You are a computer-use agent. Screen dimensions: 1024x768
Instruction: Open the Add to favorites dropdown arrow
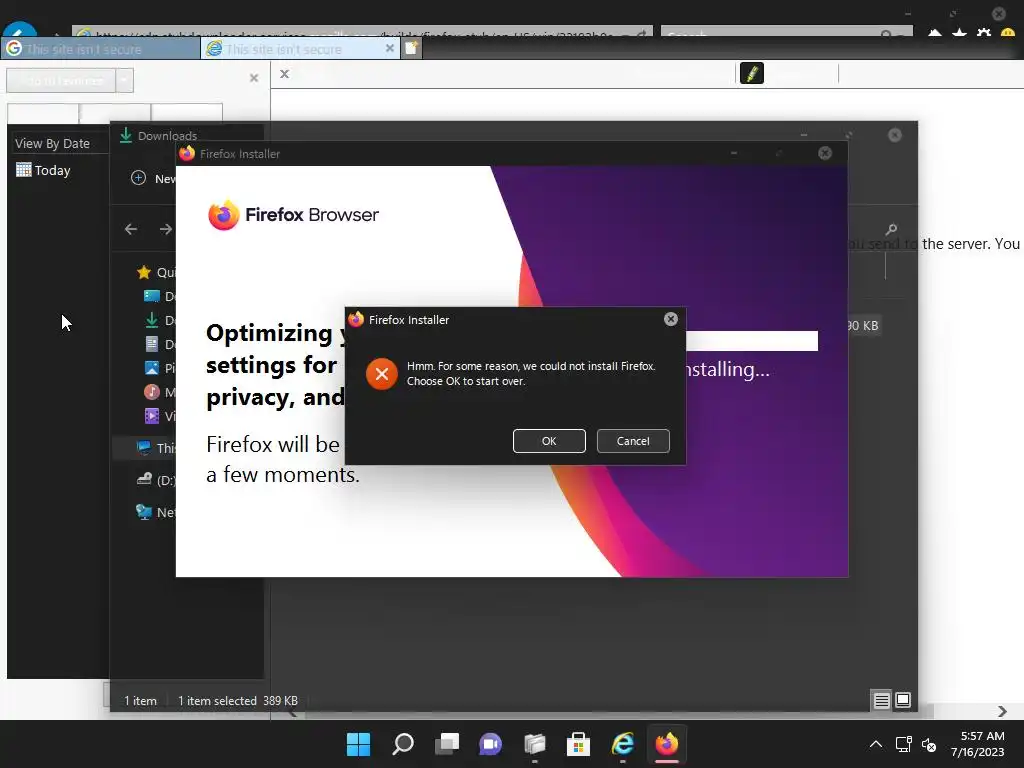click(124, 80)
